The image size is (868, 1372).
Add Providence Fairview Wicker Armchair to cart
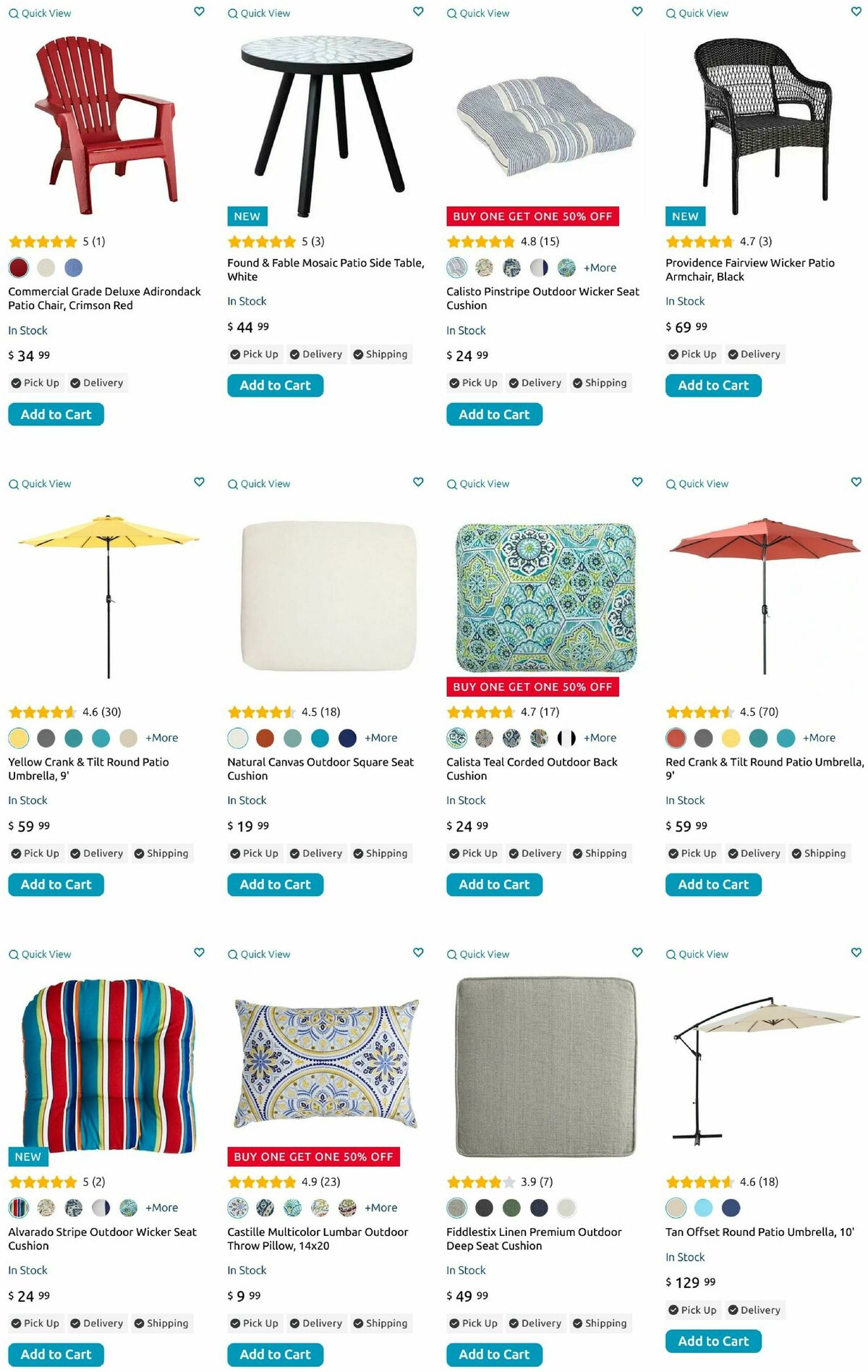coord(713,386)
